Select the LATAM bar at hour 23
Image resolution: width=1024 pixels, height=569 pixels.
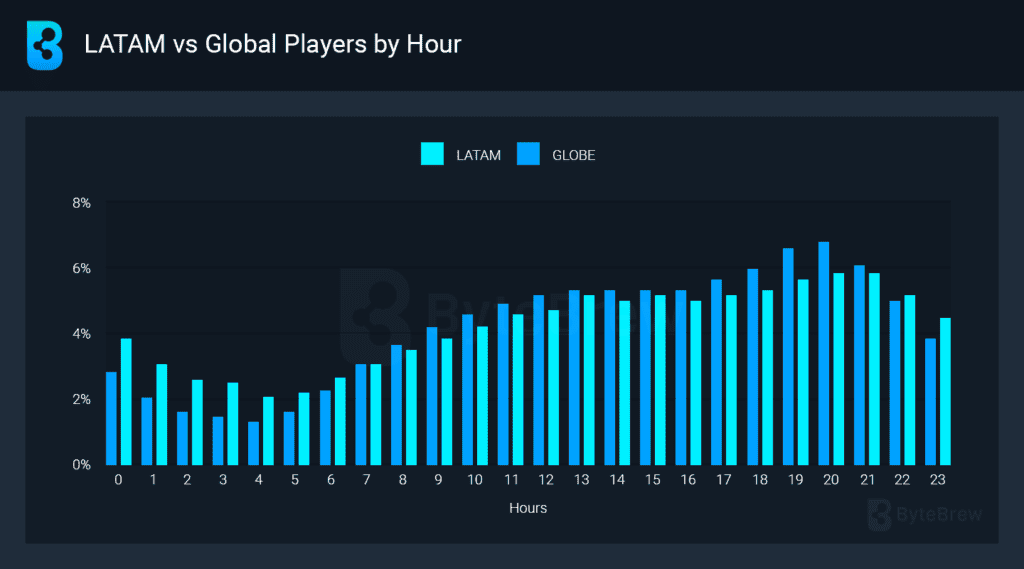click(945, 391)
